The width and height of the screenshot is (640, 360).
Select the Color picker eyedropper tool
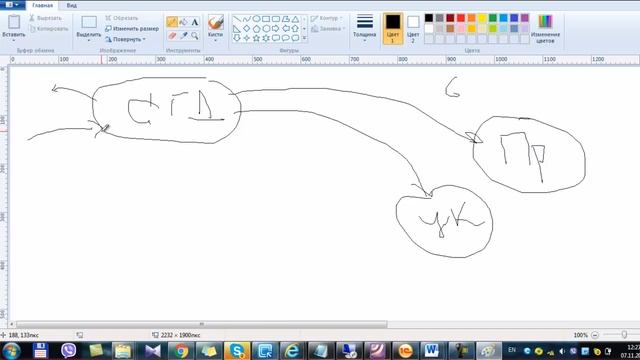pos(183,36)
